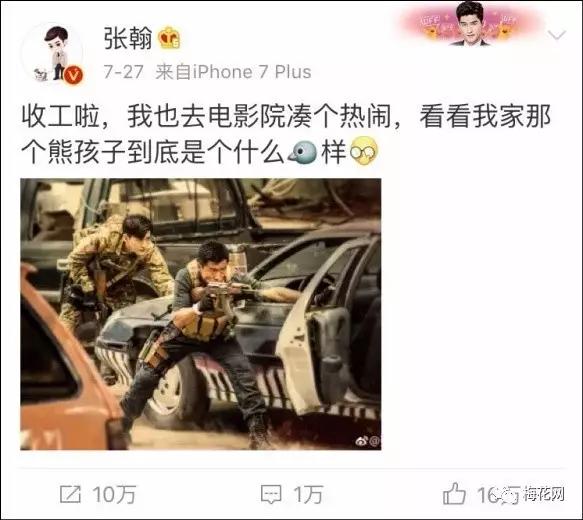Click the orange verified V badge
The image size is (583, 520).
74,75
